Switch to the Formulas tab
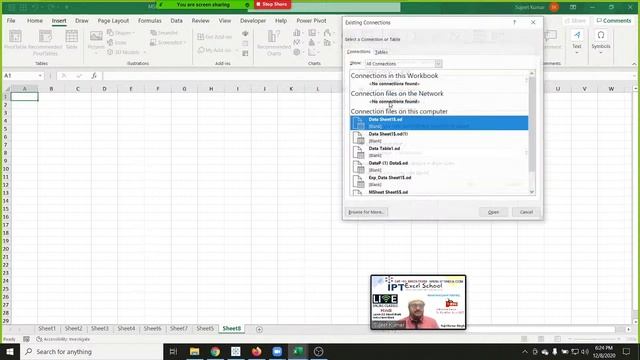Screen dimensions: 640x360 tap(149, 20)
